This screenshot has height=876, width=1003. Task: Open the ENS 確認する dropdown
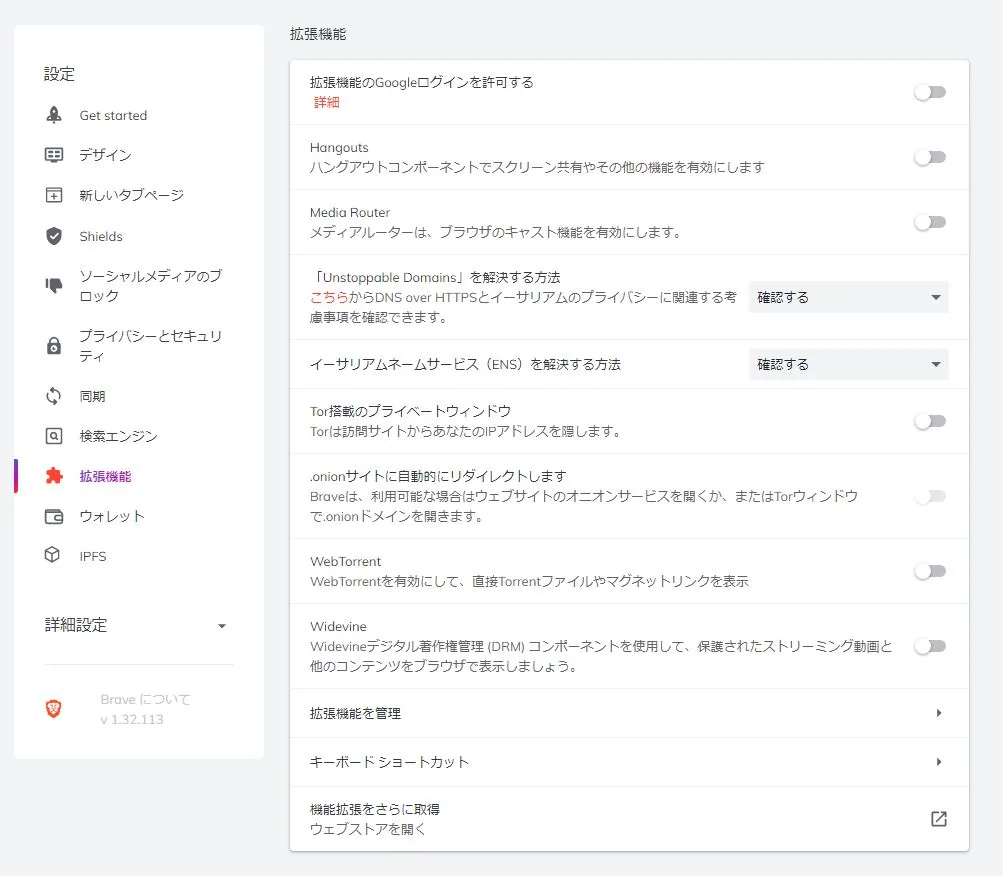click(847, 364)
